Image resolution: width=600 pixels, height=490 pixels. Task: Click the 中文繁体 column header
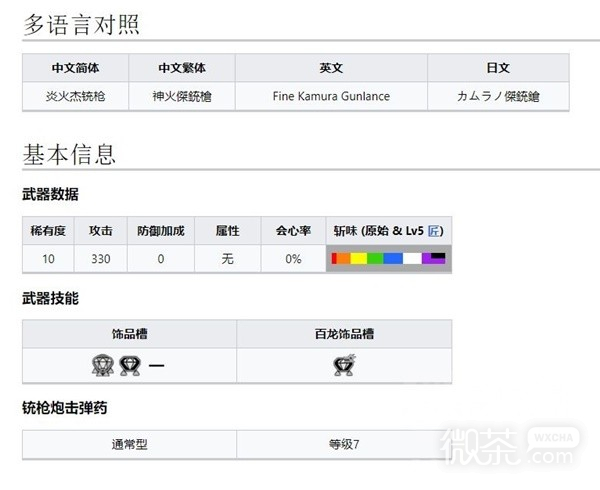182,68
